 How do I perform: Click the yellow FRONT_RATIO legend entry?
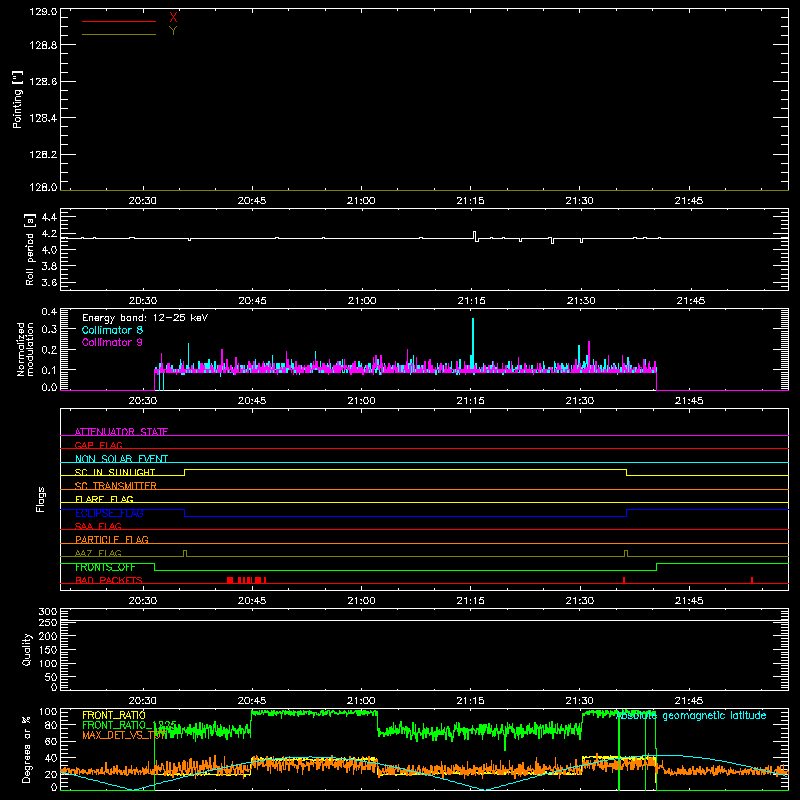(x=114, y=715)
